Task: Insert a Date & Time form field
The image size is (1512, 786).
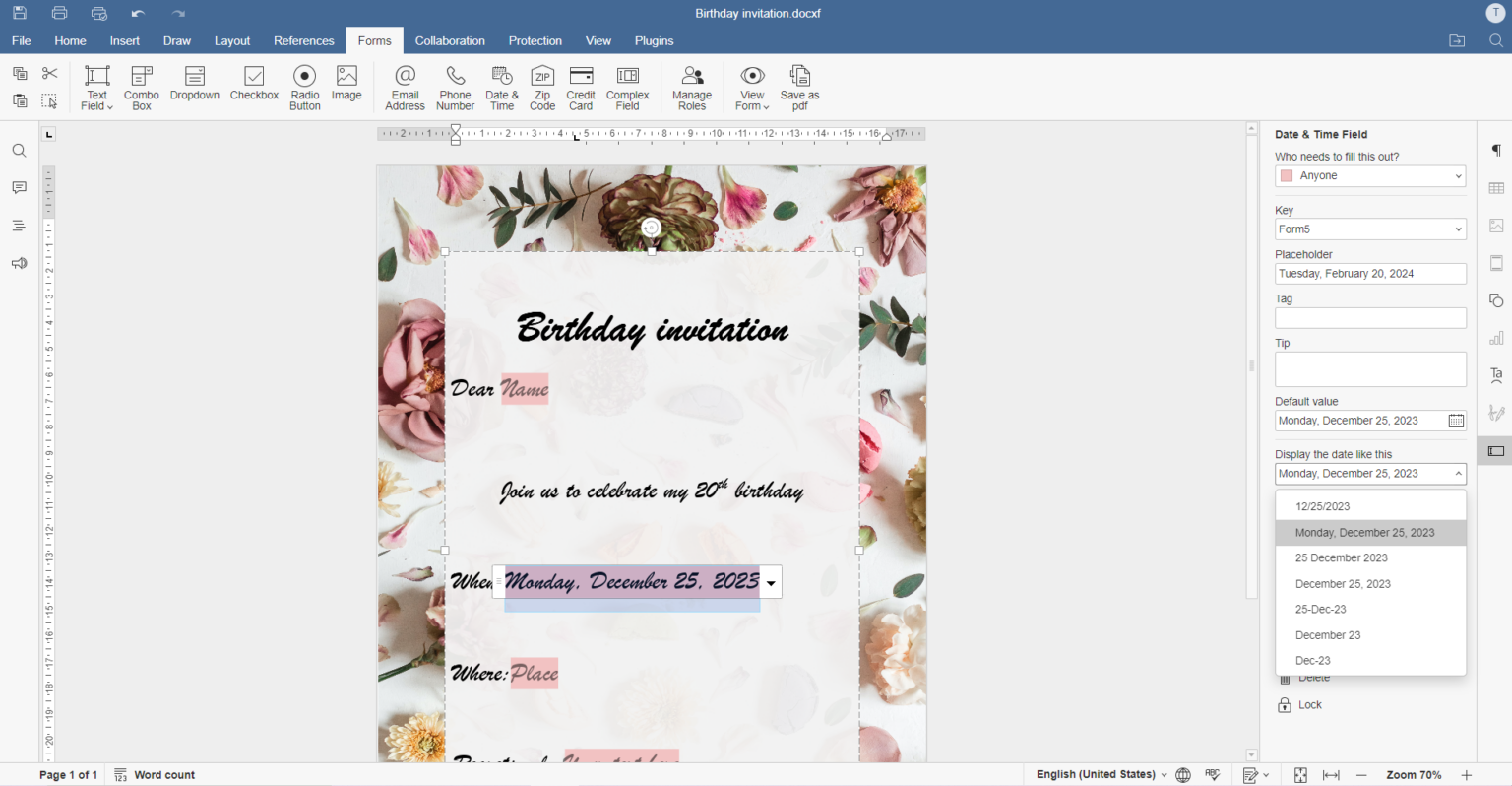Action: point(501,87)
